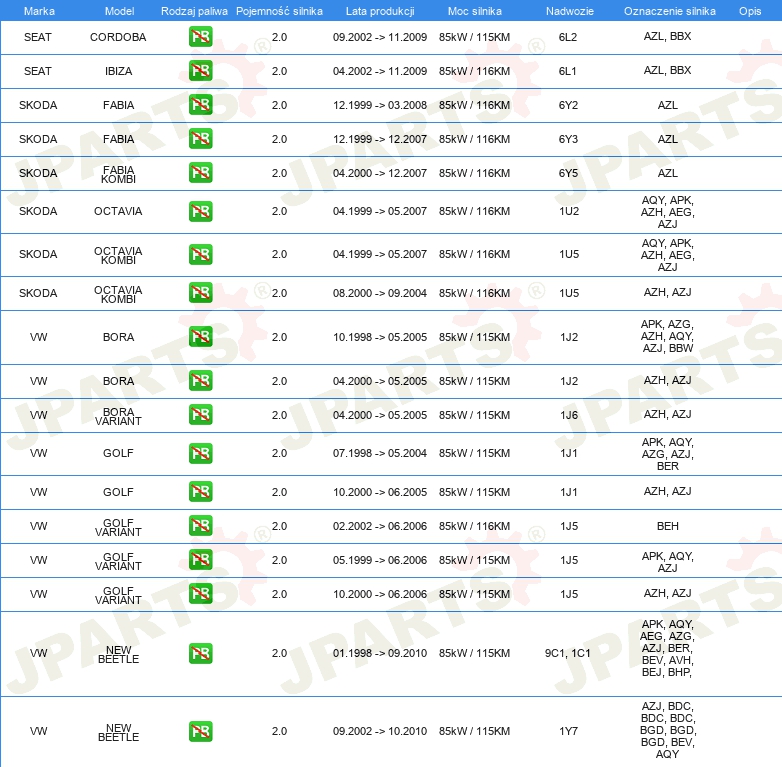Click the fuel icon in SEAT CORDOBA row
Viewport: 782px width, 767px height.
[x=200, y=37]
